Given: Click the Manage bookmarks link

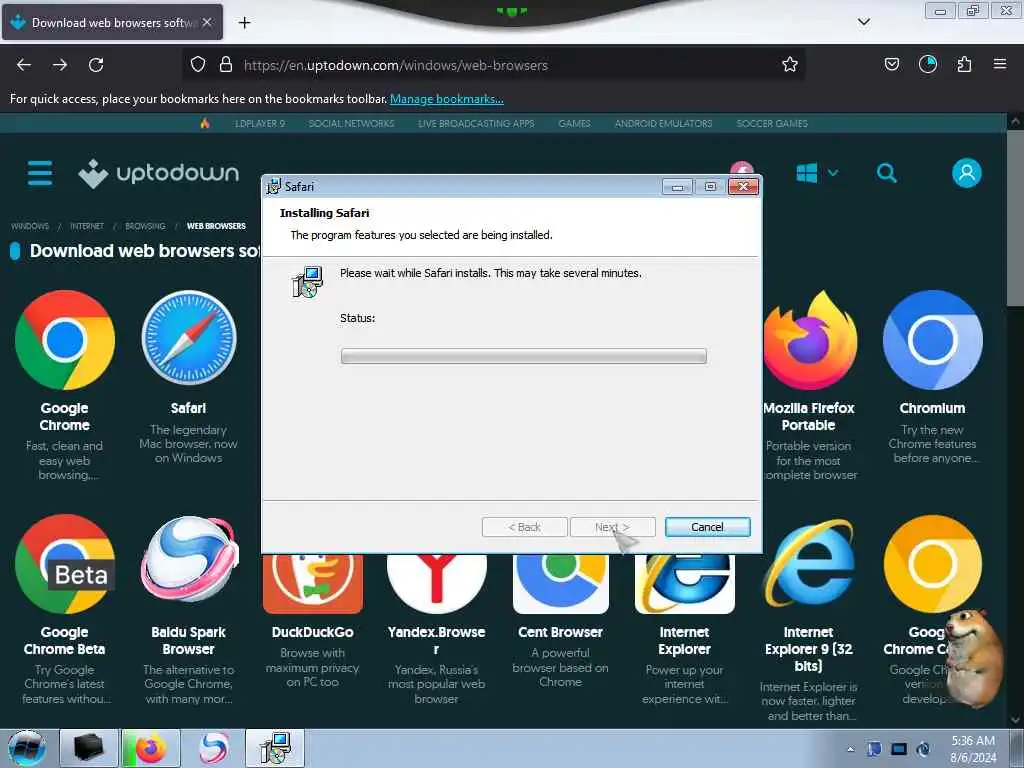Looking at the screenshot, I should [x=447, y=99].
